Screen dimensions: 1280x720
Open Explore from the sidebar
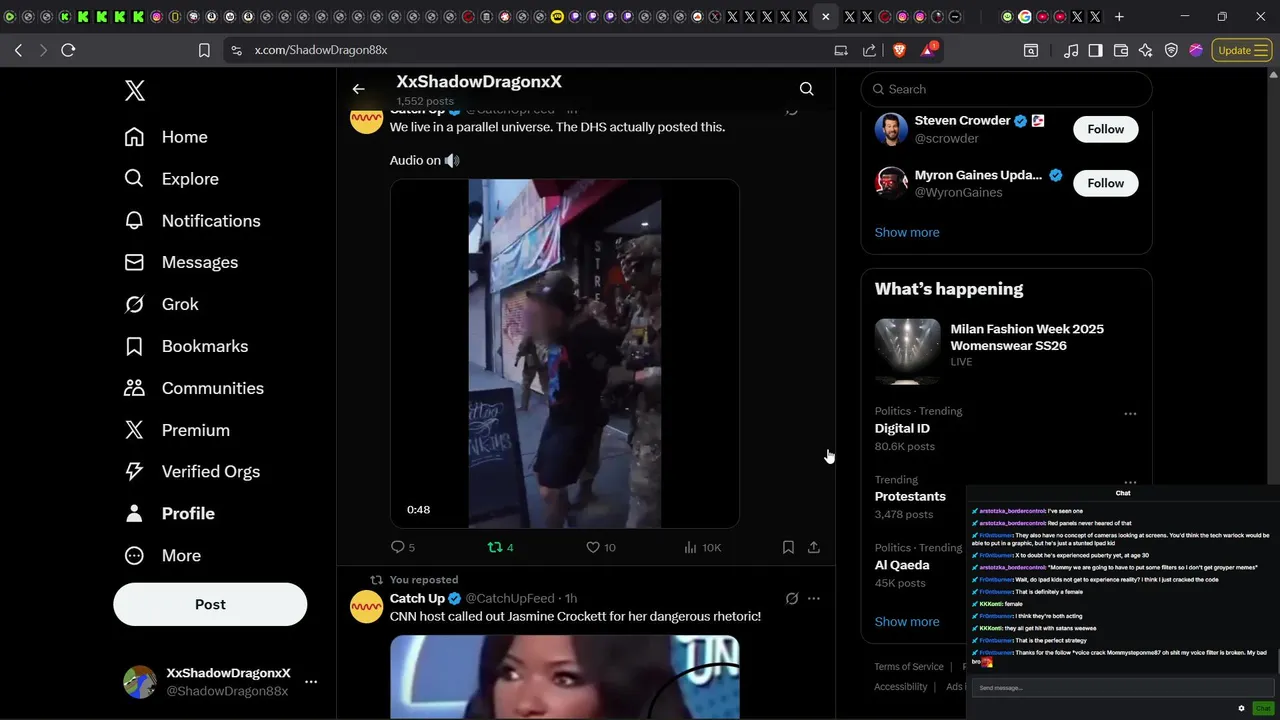tap(171, 179)
